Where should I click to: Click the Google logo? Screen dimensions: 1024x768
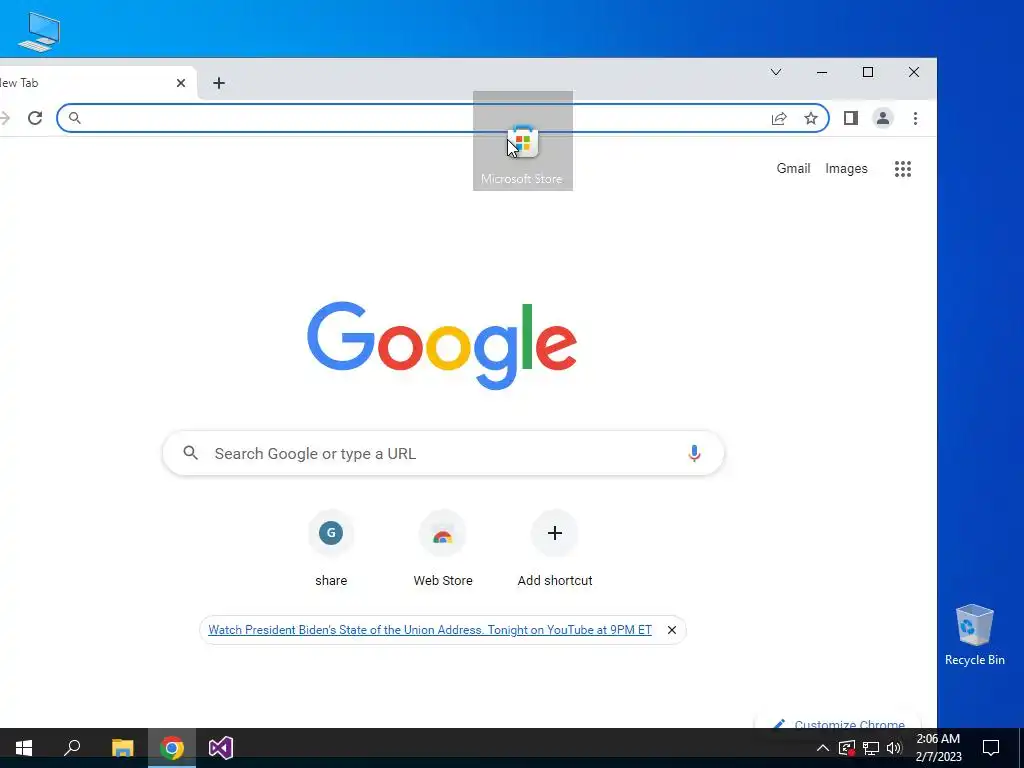[x=442, y=345]
